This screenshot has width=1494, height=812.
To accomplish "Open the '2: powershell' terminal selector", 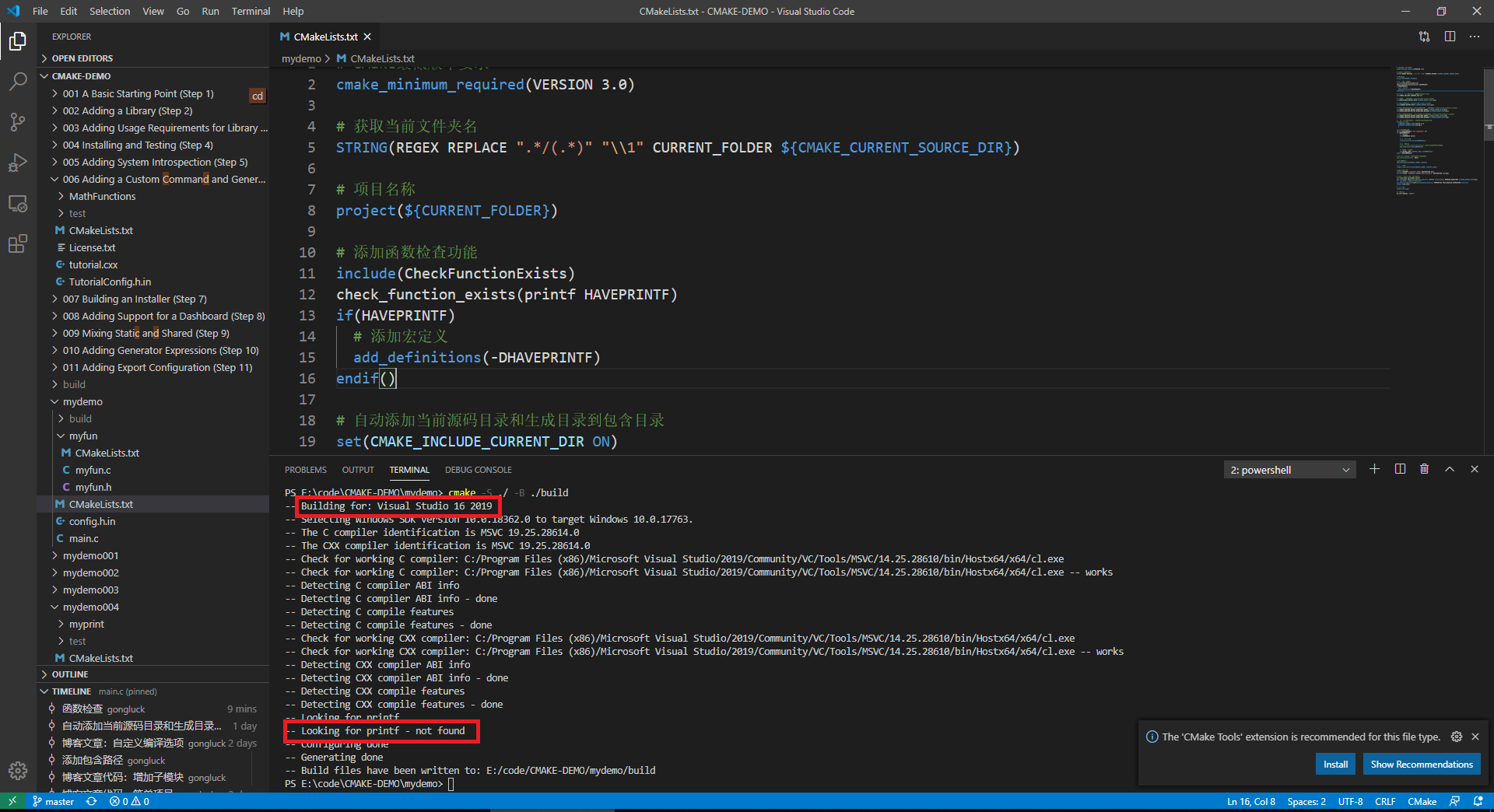I will point(1288,469).
